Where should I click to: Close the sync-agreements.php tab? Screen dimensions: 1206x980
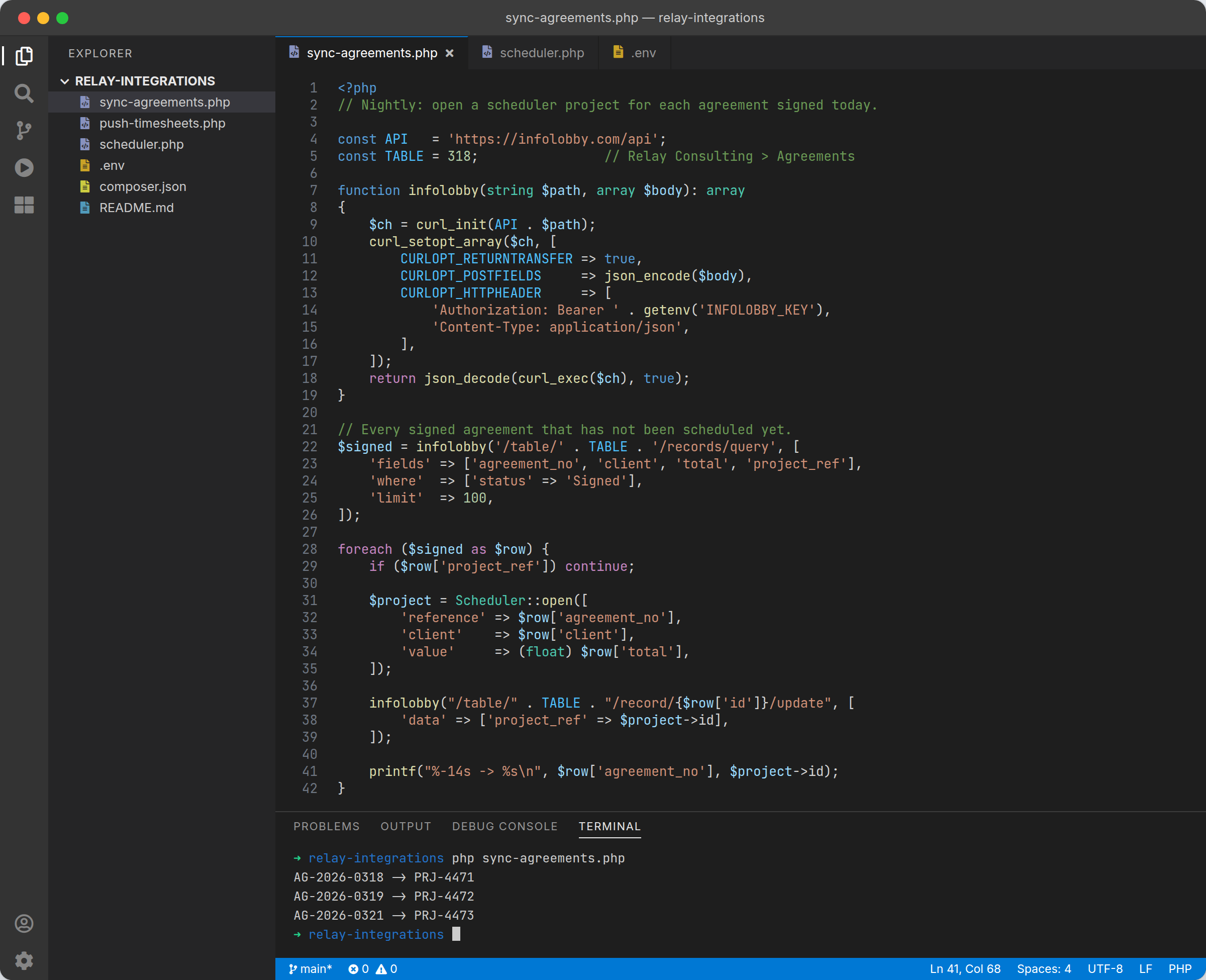point(450,53)
